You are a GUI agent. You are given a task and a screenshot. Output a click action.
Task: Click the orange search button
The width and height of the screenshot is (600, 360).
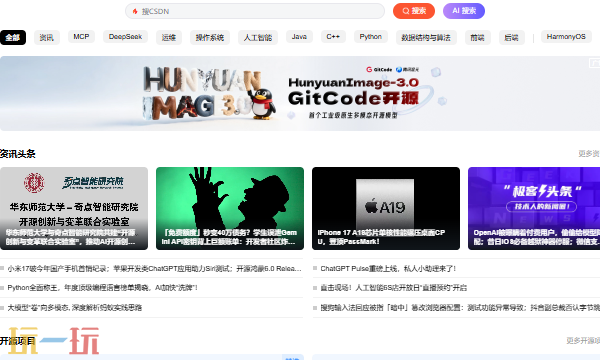(x=414, y=11)
